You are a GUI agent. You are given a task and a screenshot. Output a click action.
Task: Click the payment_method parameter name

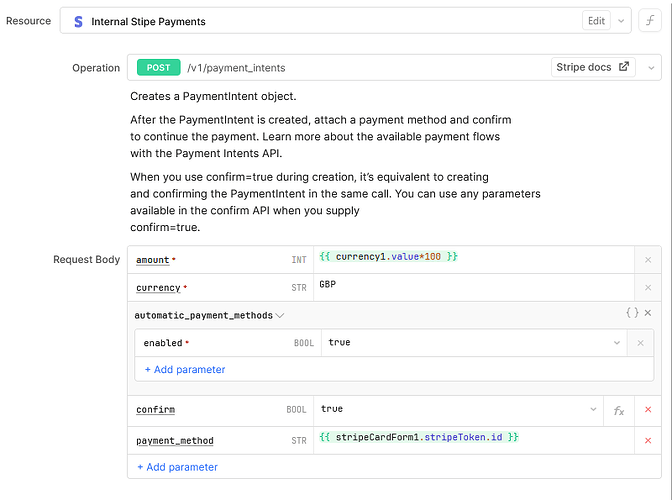(174, 440)
